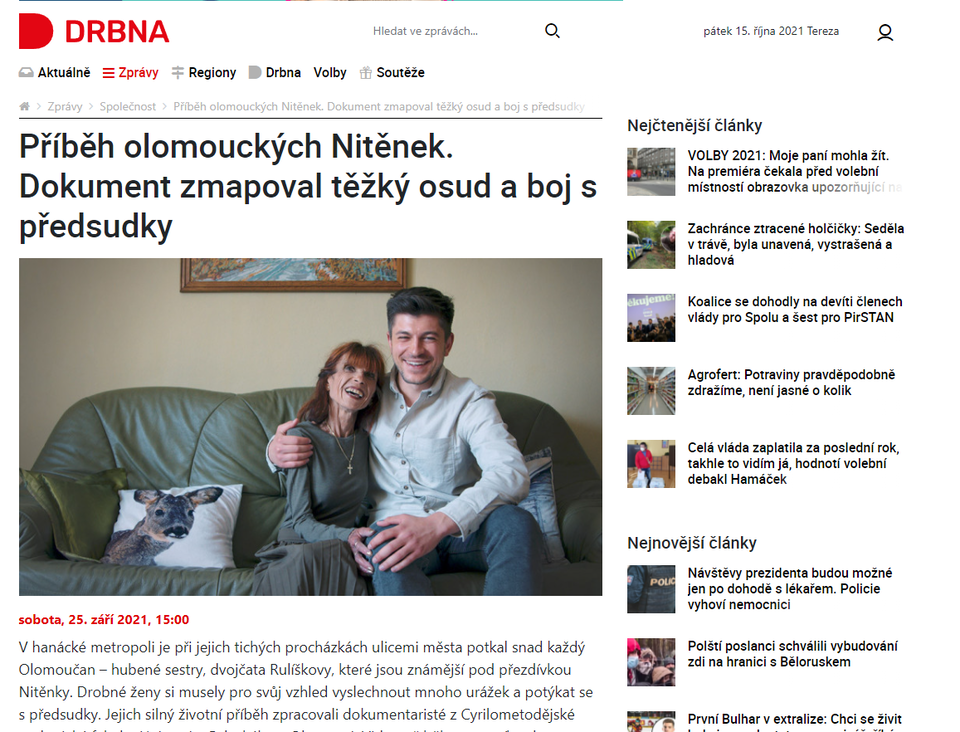Click the main article photo

tap(310, 427)
